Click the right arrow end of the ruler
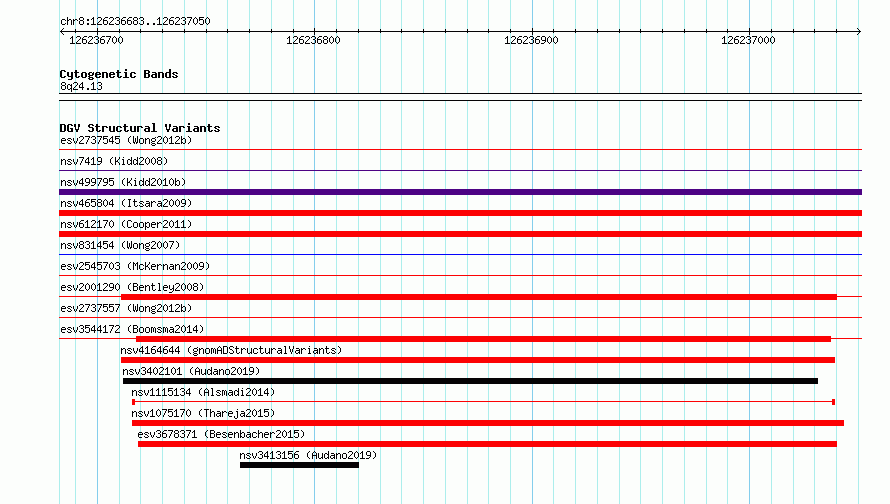 [x=859, y=31]
